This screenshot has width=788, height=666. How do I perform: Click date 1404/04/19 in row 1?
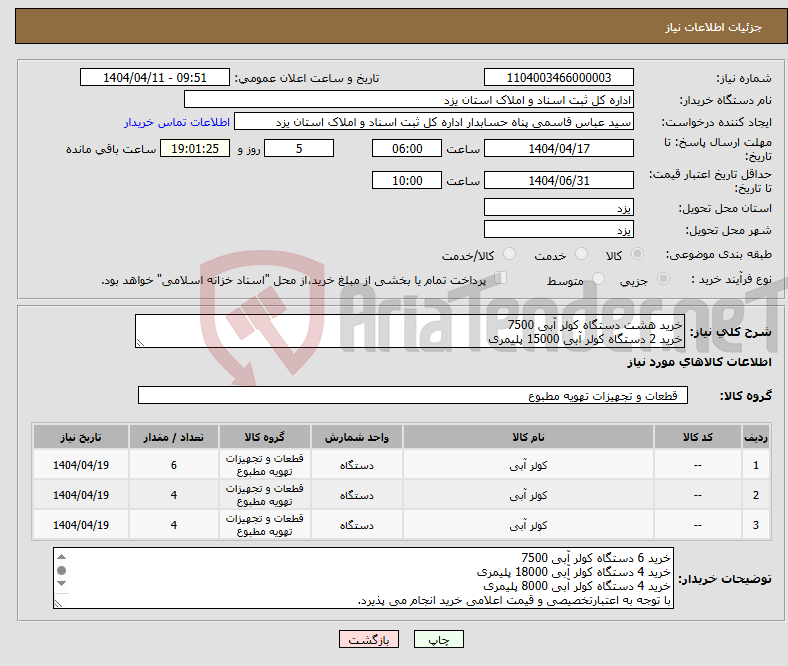coord(81,465)
